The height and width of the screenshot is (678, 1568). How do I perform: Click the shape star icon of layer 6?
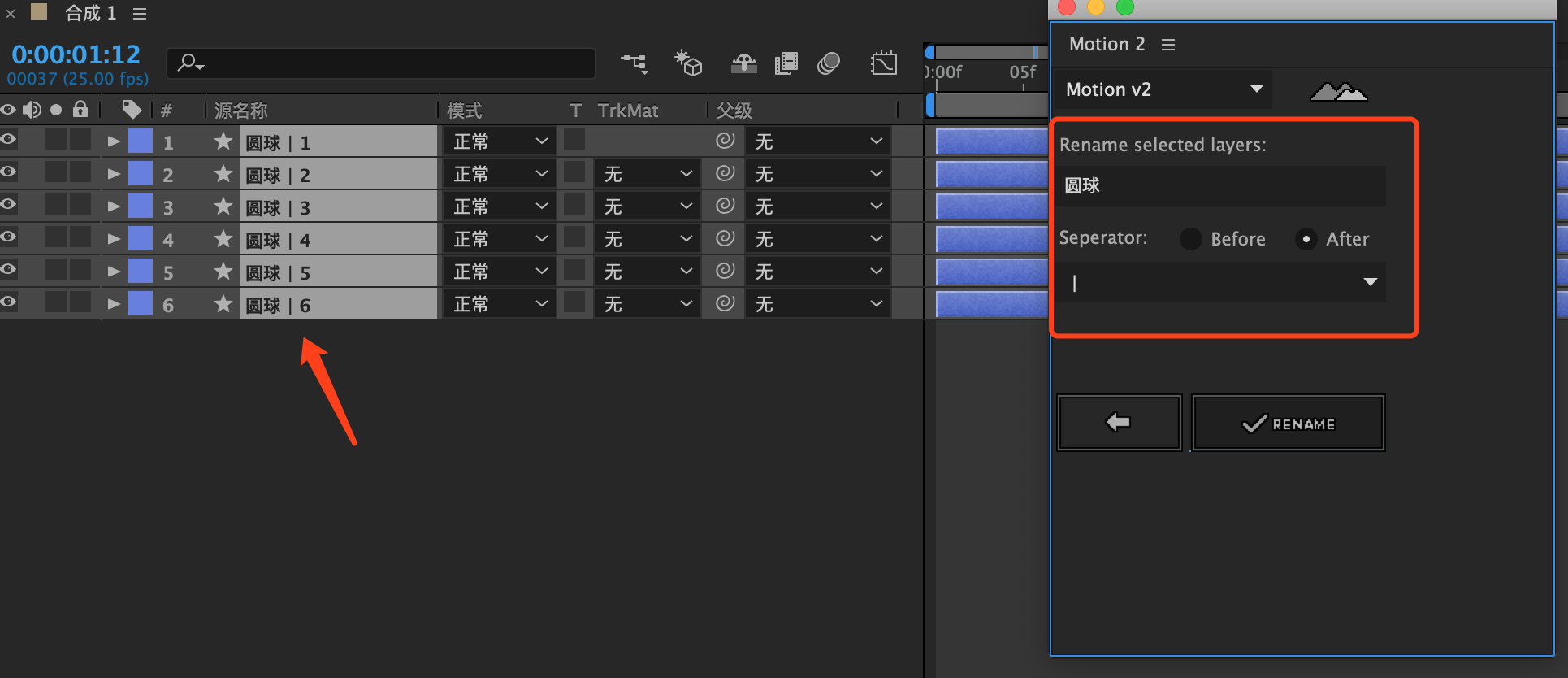[223, 304]
